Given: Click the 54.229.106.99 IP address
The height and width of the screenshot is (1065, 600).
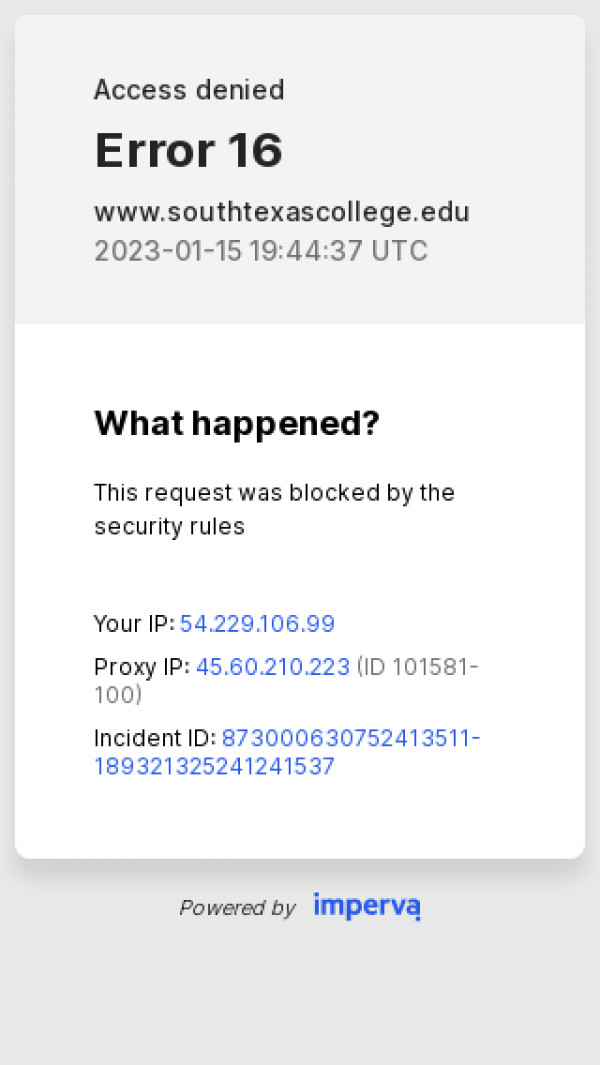Looking at the screenshot, I should (x=257, y=624).
